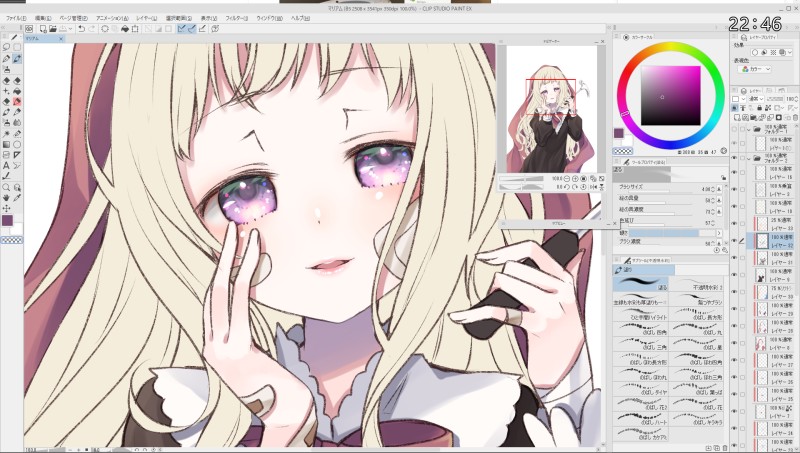Select the のばし ダイヤ brush
This screenshot has height=453, width=800.
click(641, 389)
